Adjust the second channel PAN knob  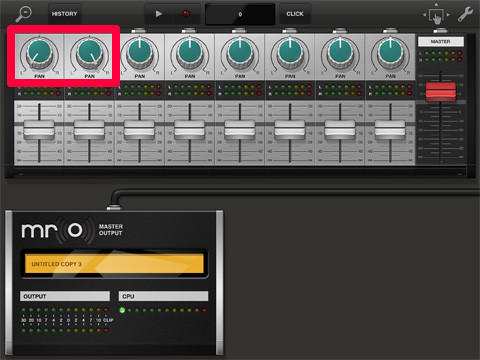point(89,52)
